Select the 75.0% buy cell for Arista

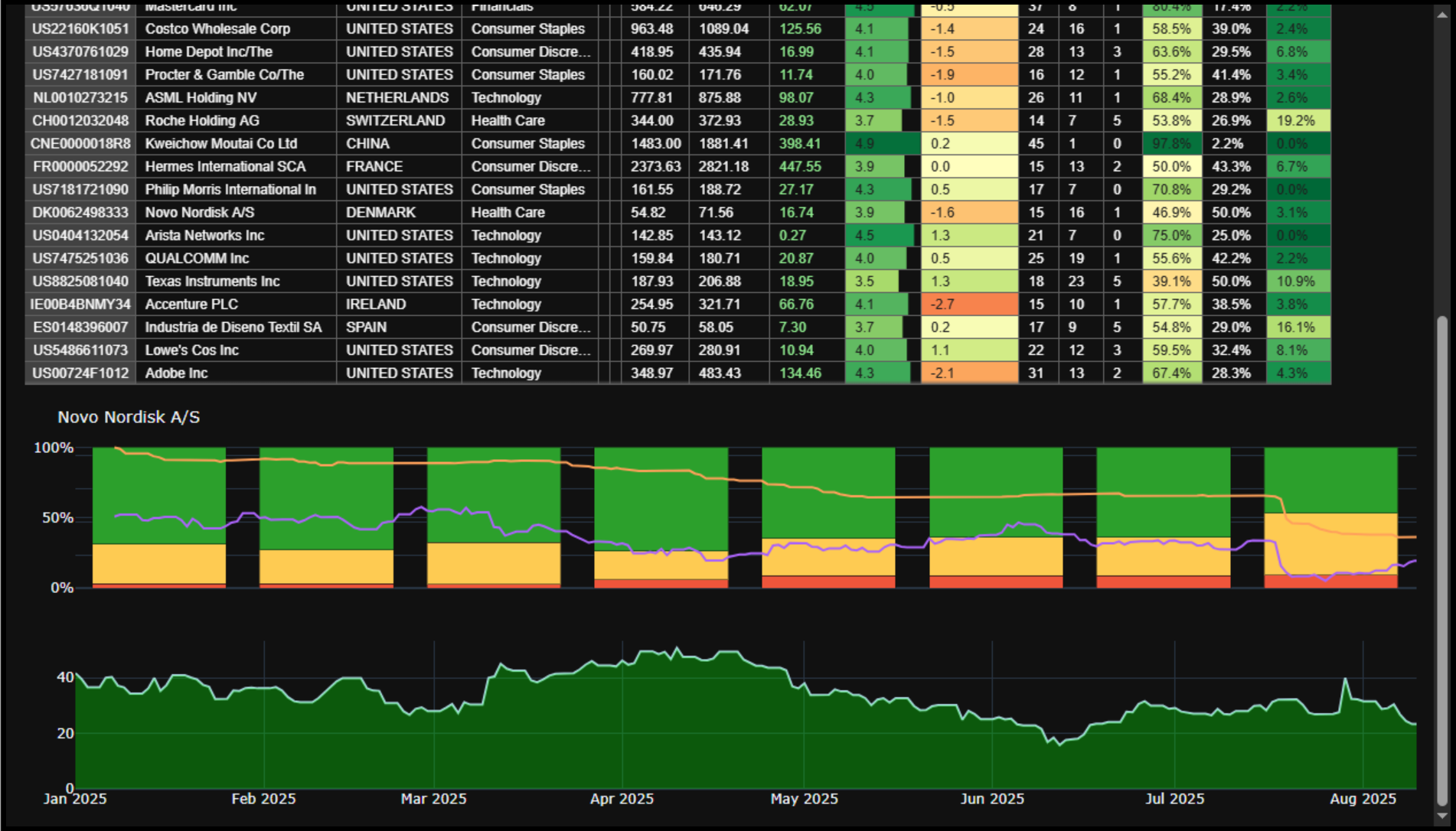1172,236
